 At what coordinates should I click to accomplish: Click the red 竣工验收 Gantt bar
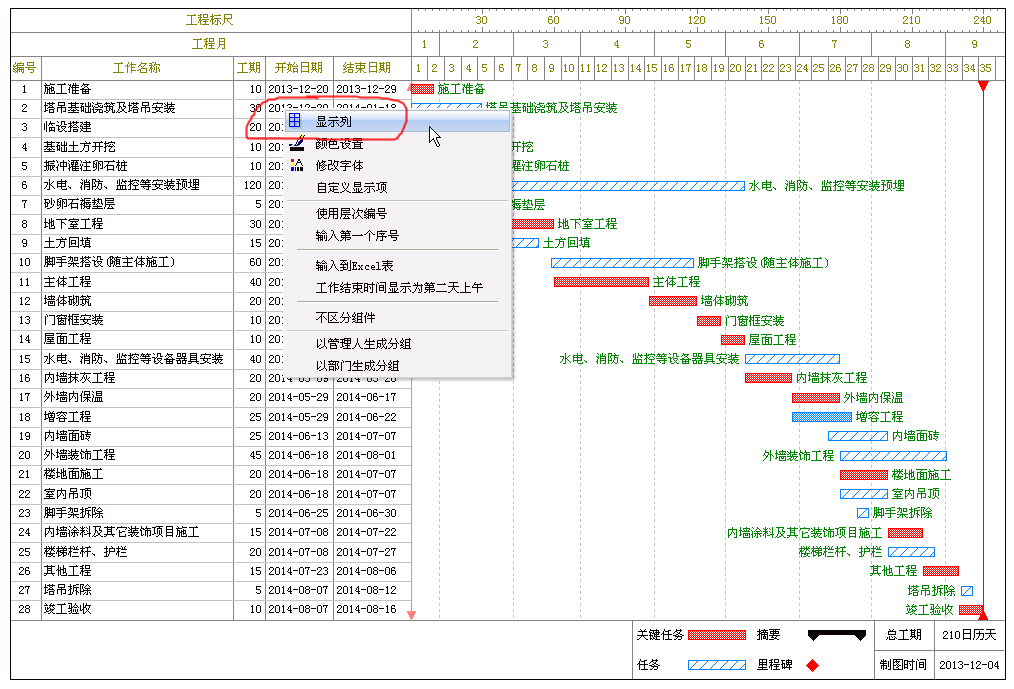(x=971, y=609)
